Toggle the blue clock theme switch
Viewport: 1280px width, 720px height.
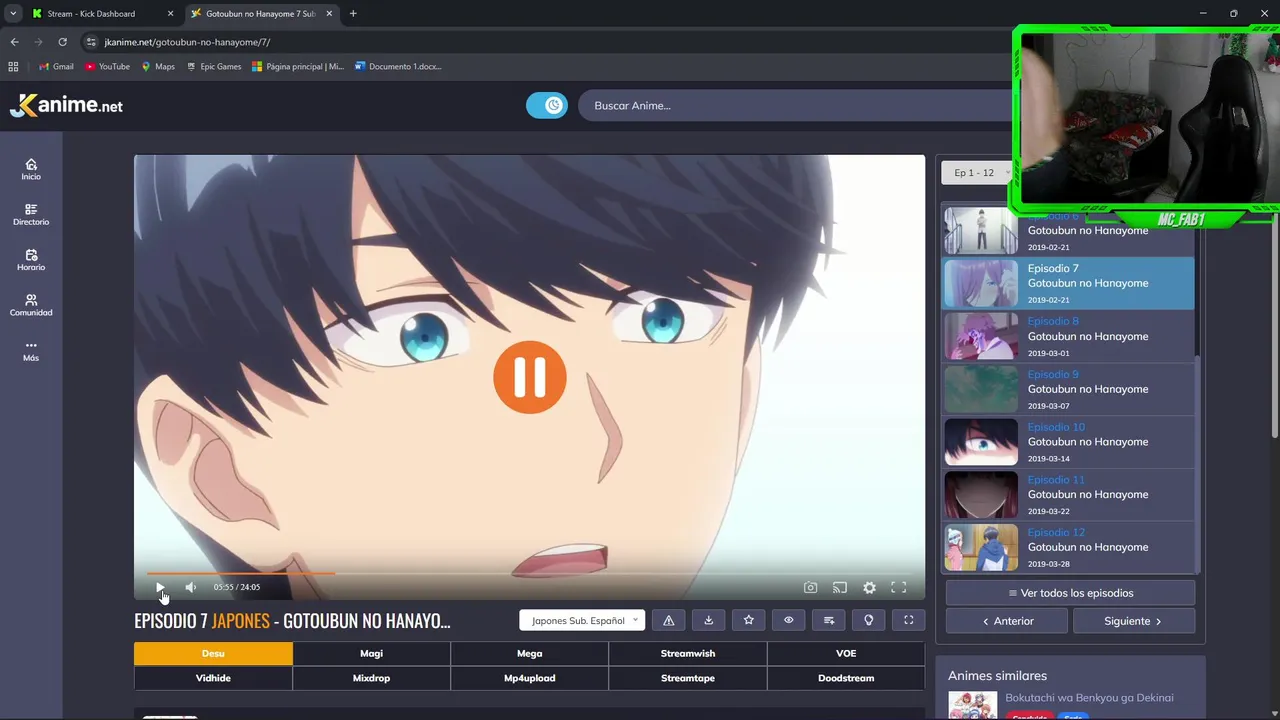[547, 105]
